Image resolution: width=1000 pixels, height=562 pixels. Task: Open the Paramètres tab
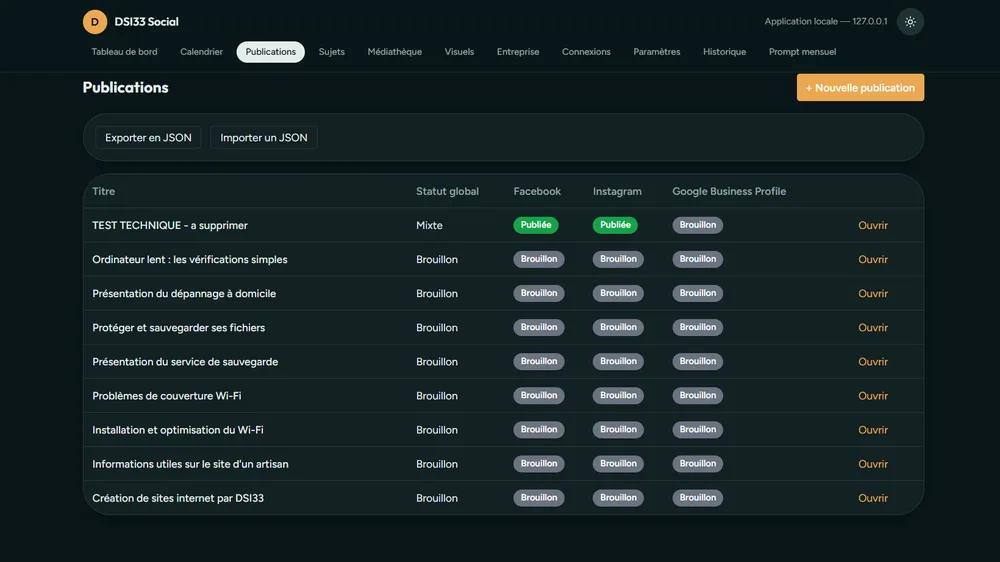pyautogui.click(x=657, y=52)
